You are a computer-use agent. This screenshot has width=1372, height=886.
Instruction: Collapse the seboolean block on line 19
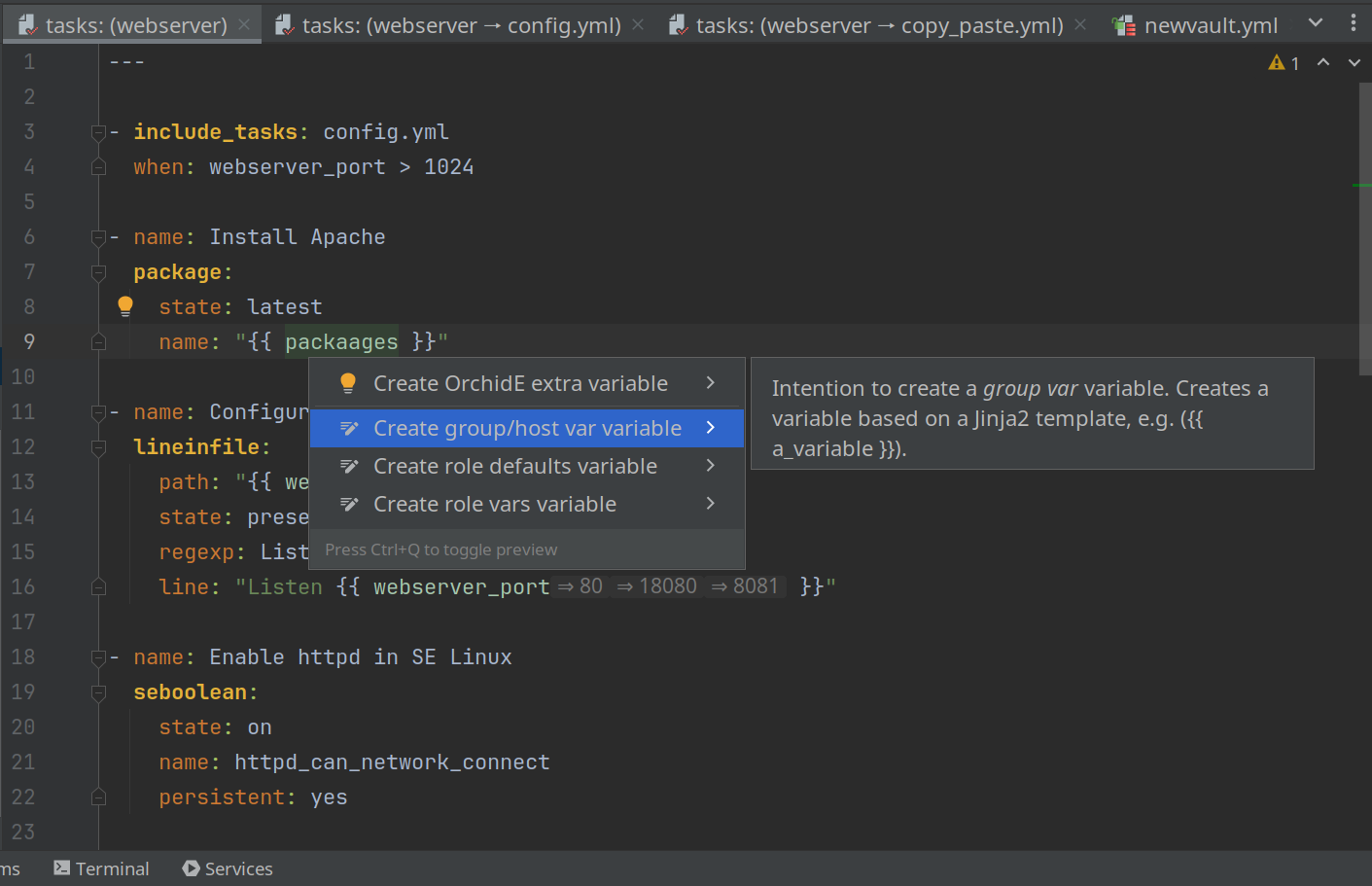98,692
